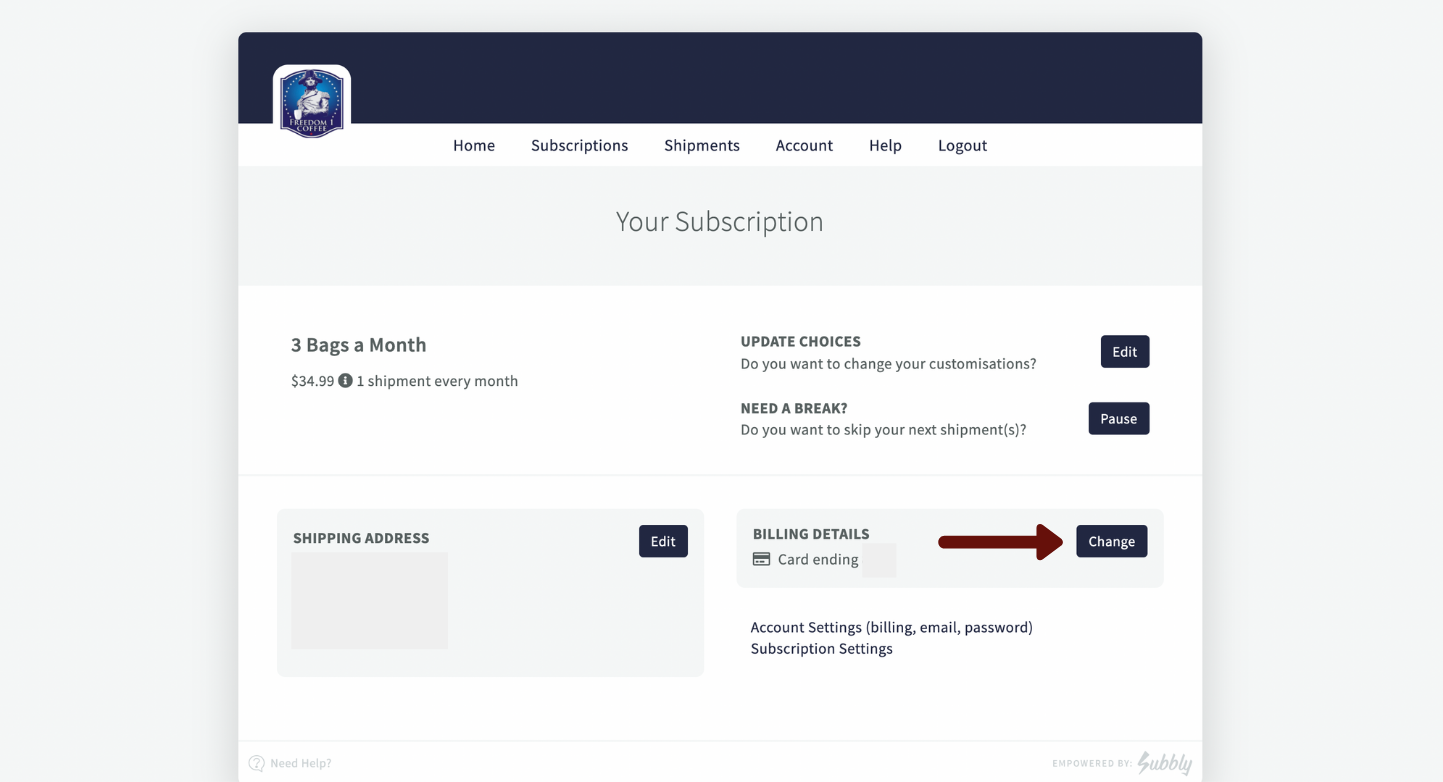Go to the Account section

coord(804,145)
